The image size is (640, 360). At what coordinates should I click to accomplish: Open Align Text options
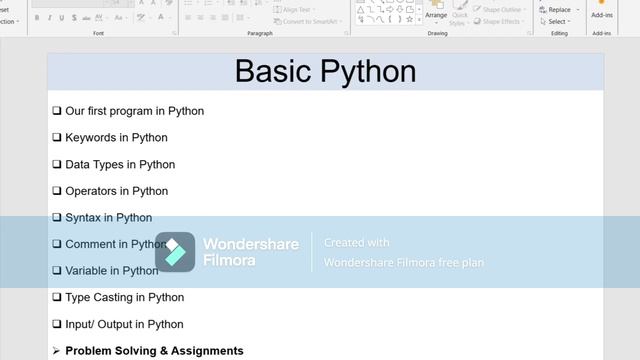point(295,9)
